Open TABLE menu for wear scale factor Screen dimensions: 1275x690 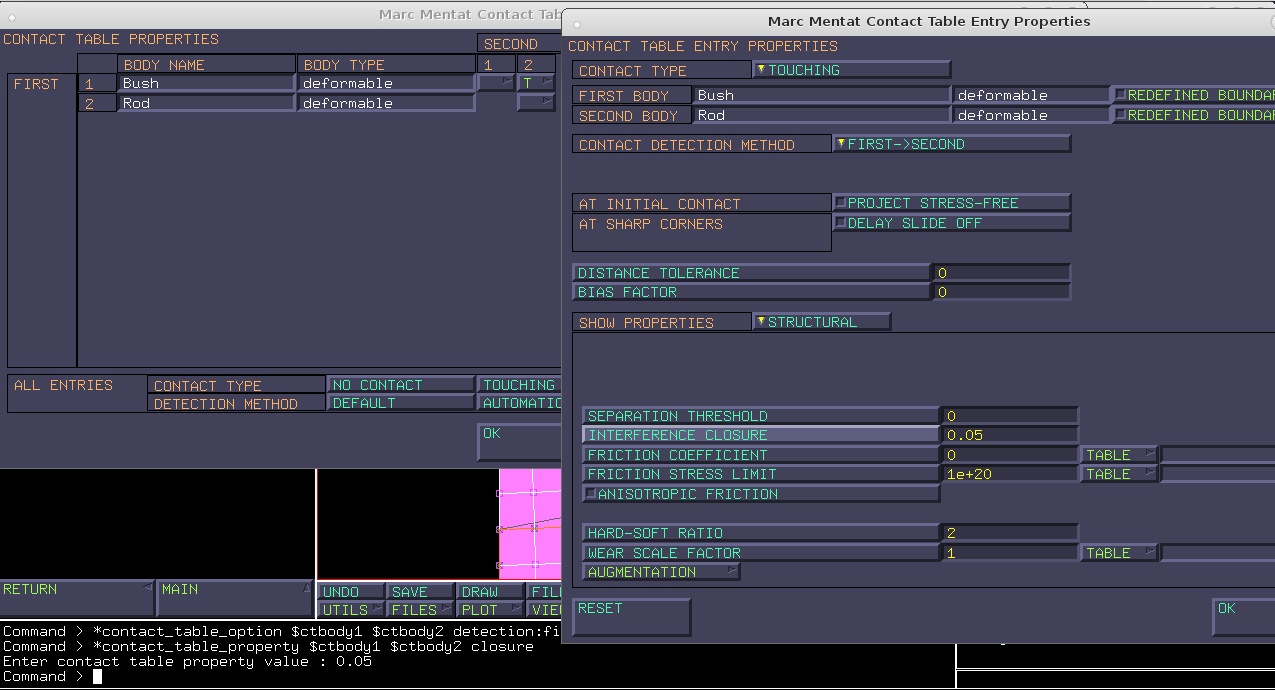pyautogui.click(x=1119, y=553)
